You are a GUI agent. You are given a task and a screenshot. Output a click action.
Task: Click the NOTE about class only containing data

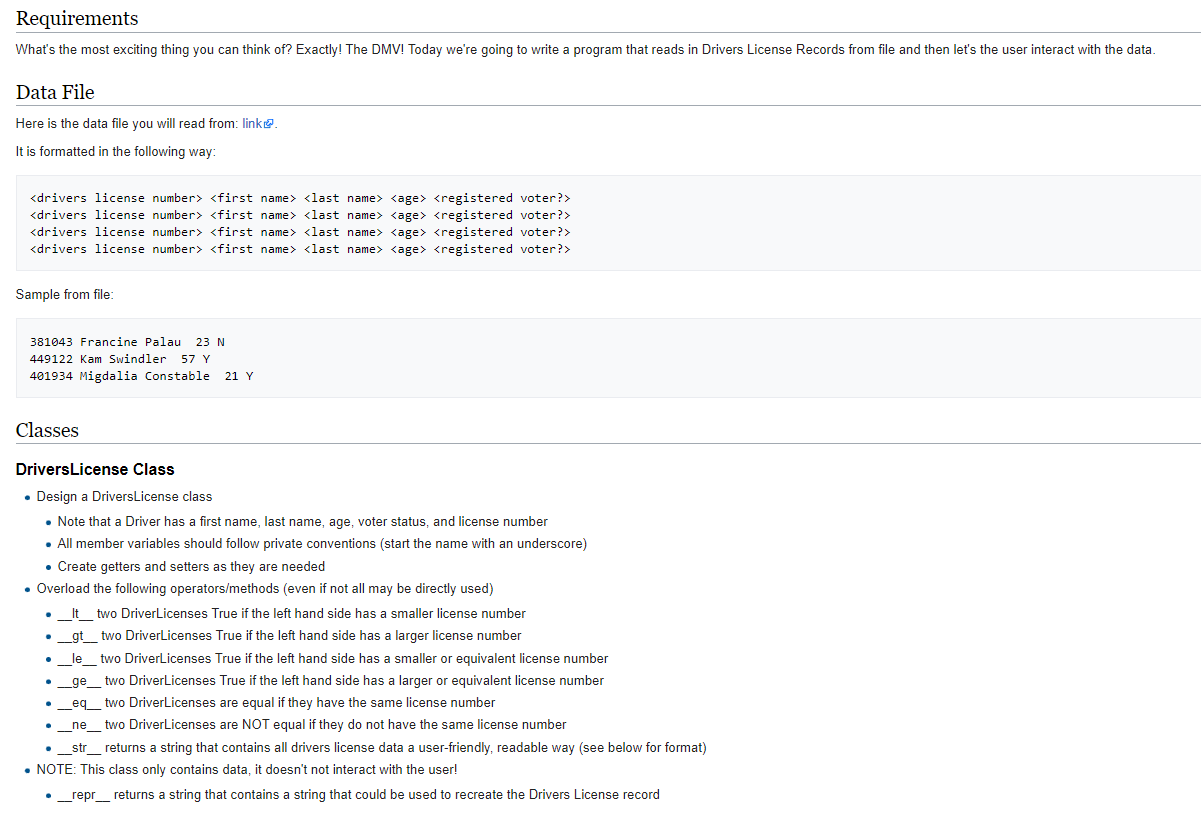[247, 769]
